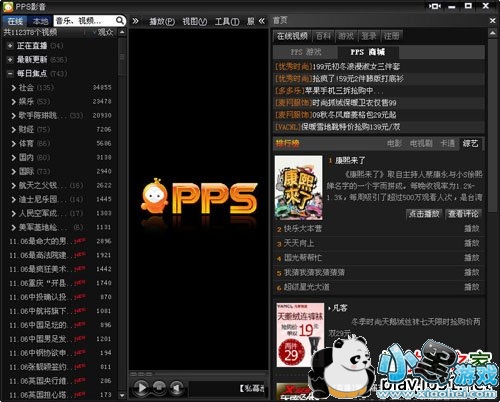Expand the 社会 subcategory

pos(14,88)
